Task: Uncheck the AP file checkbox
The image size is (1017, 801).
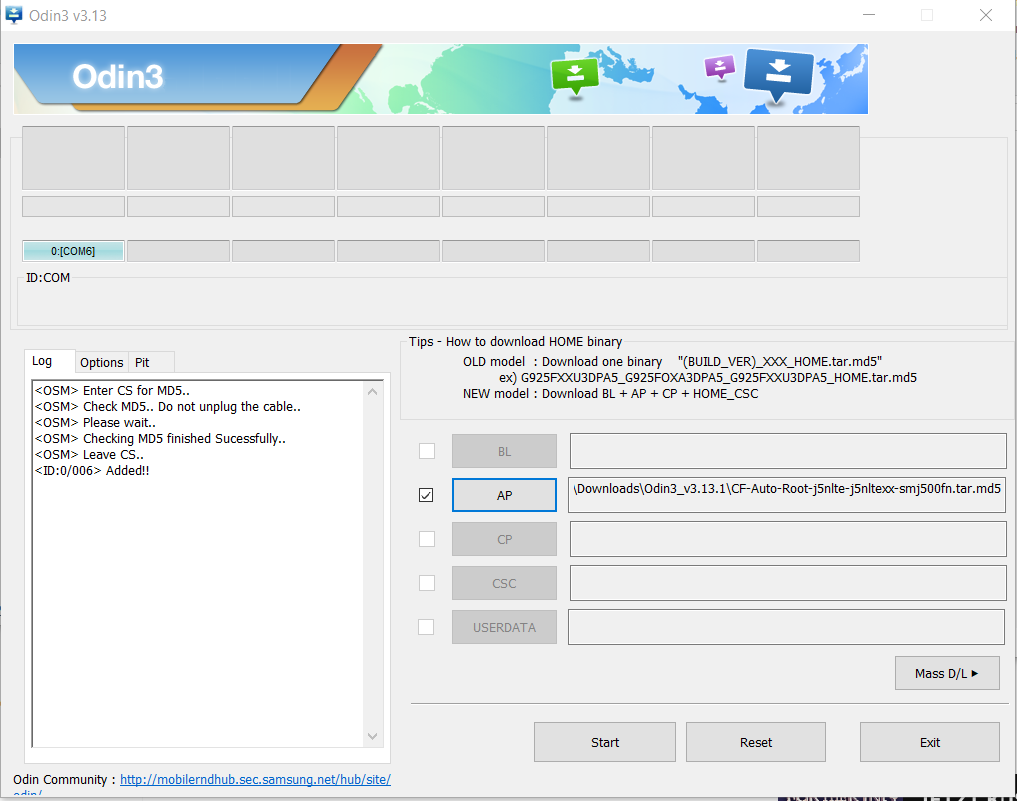Action: click(x=426, y=495)
